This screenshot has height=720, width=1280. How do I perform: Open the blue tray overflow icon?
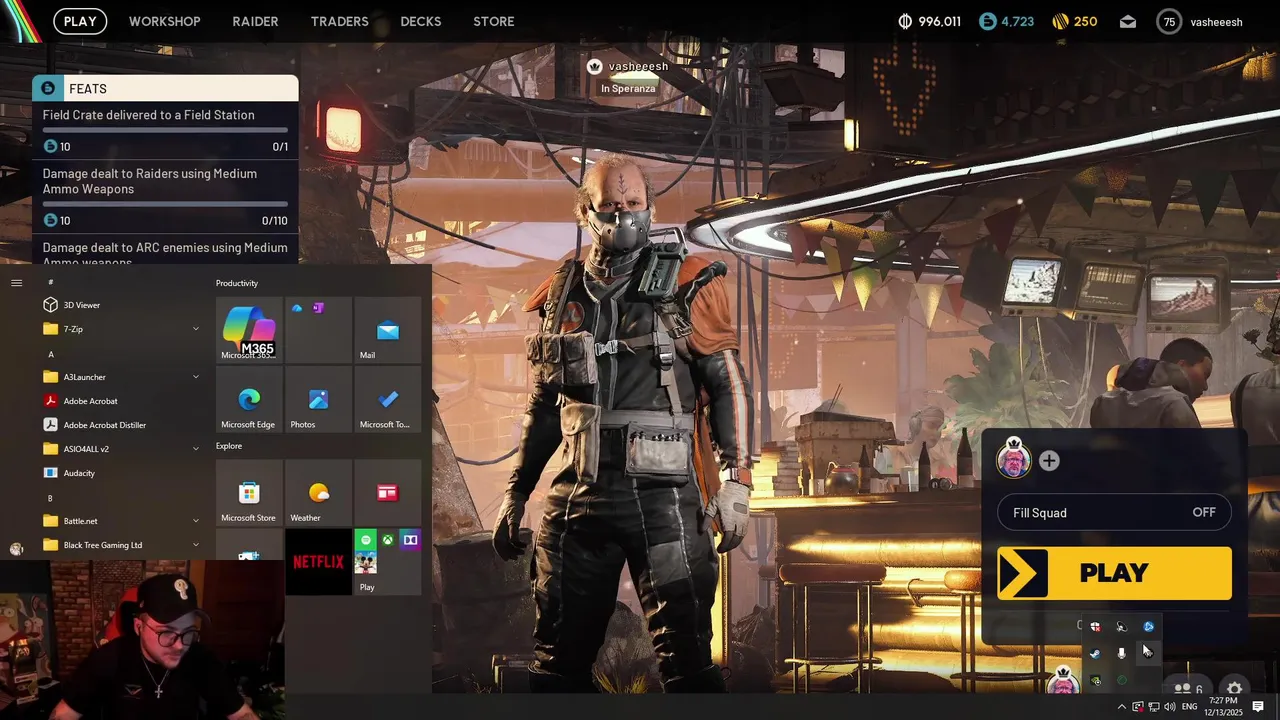click(1148, 627)
